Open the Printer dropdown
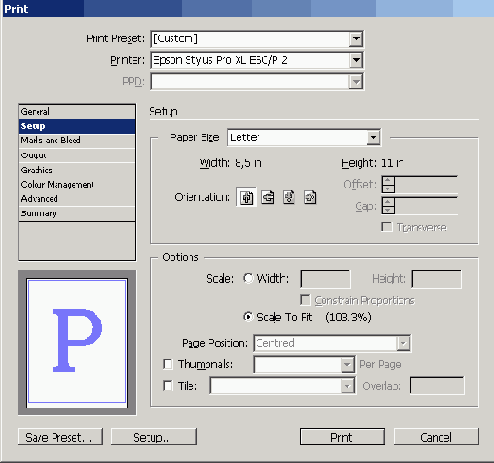The image size is (494, 463). click(356, 60)
